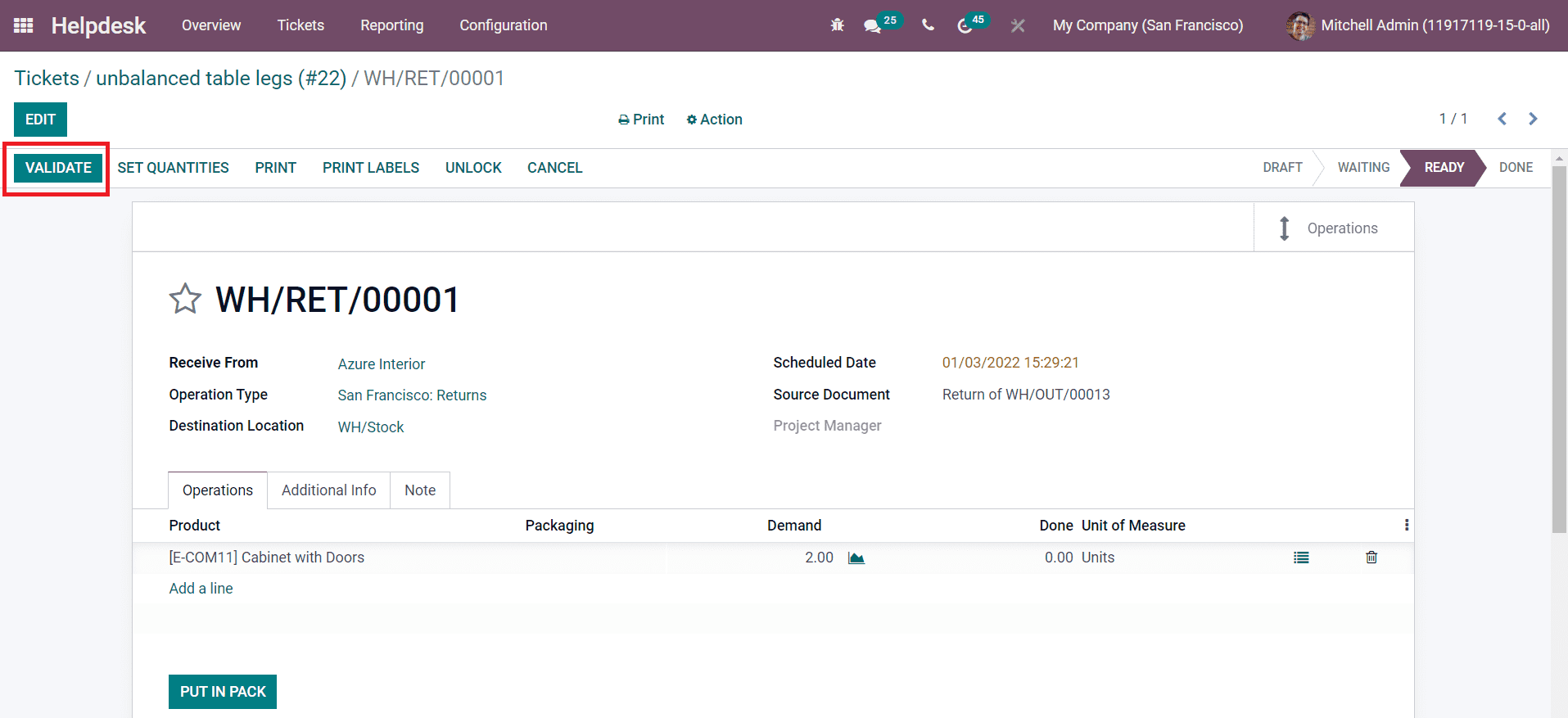The height and width of the screenshot is (718, 1568).
Task: Sort by Demand column header
Action: coord(794,526)
